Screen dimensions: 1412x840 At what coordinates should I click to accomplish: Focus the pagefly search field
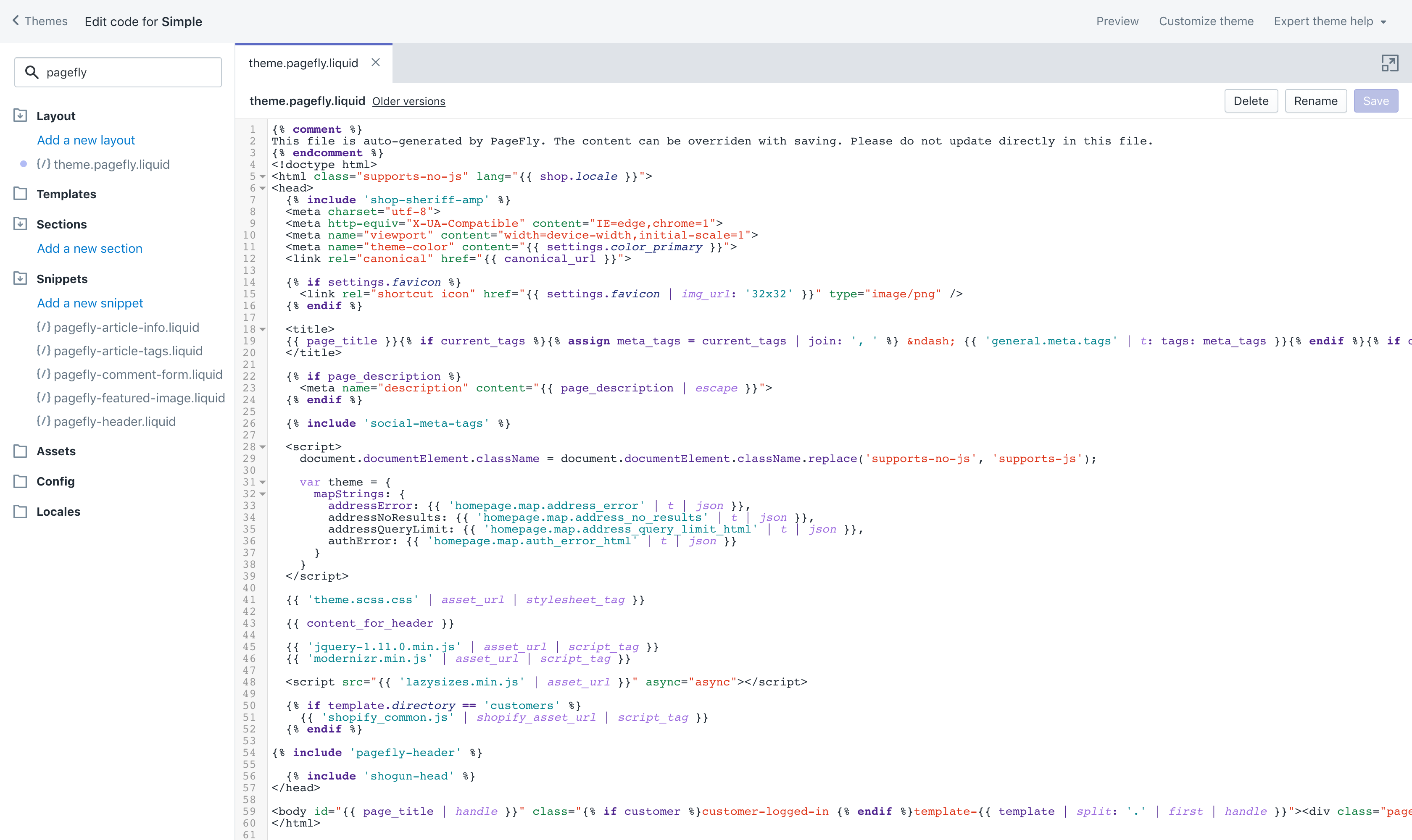coord(118,73)
